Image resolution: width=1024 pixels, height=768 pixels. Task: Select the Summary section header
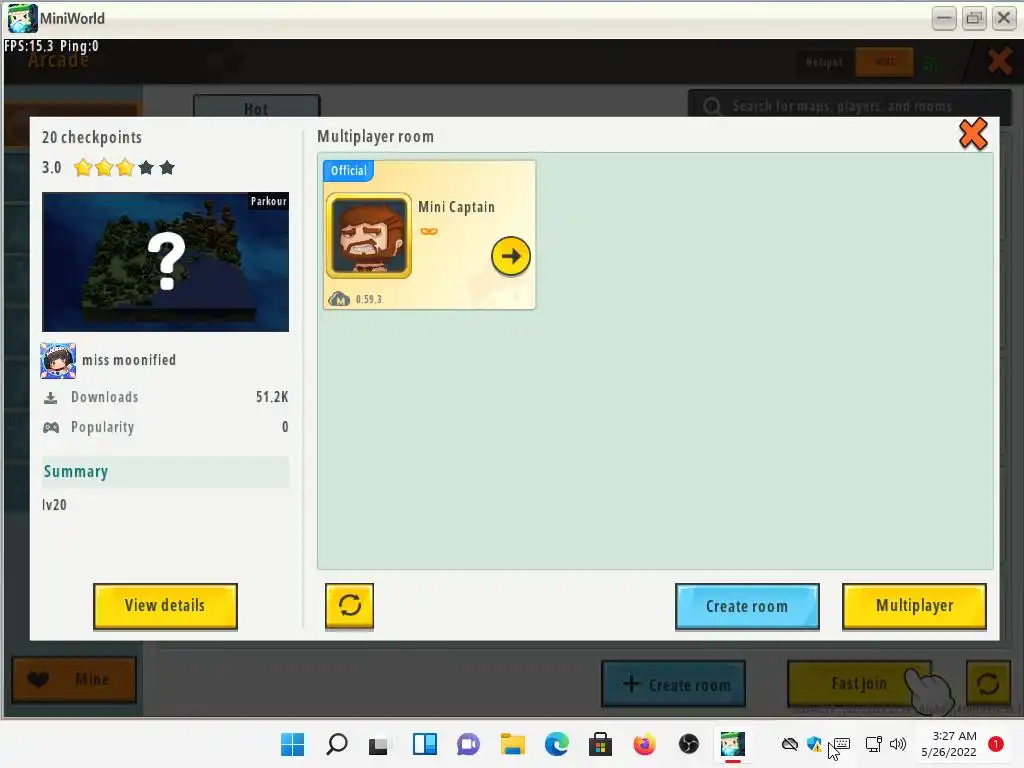(x=165, y=472)
